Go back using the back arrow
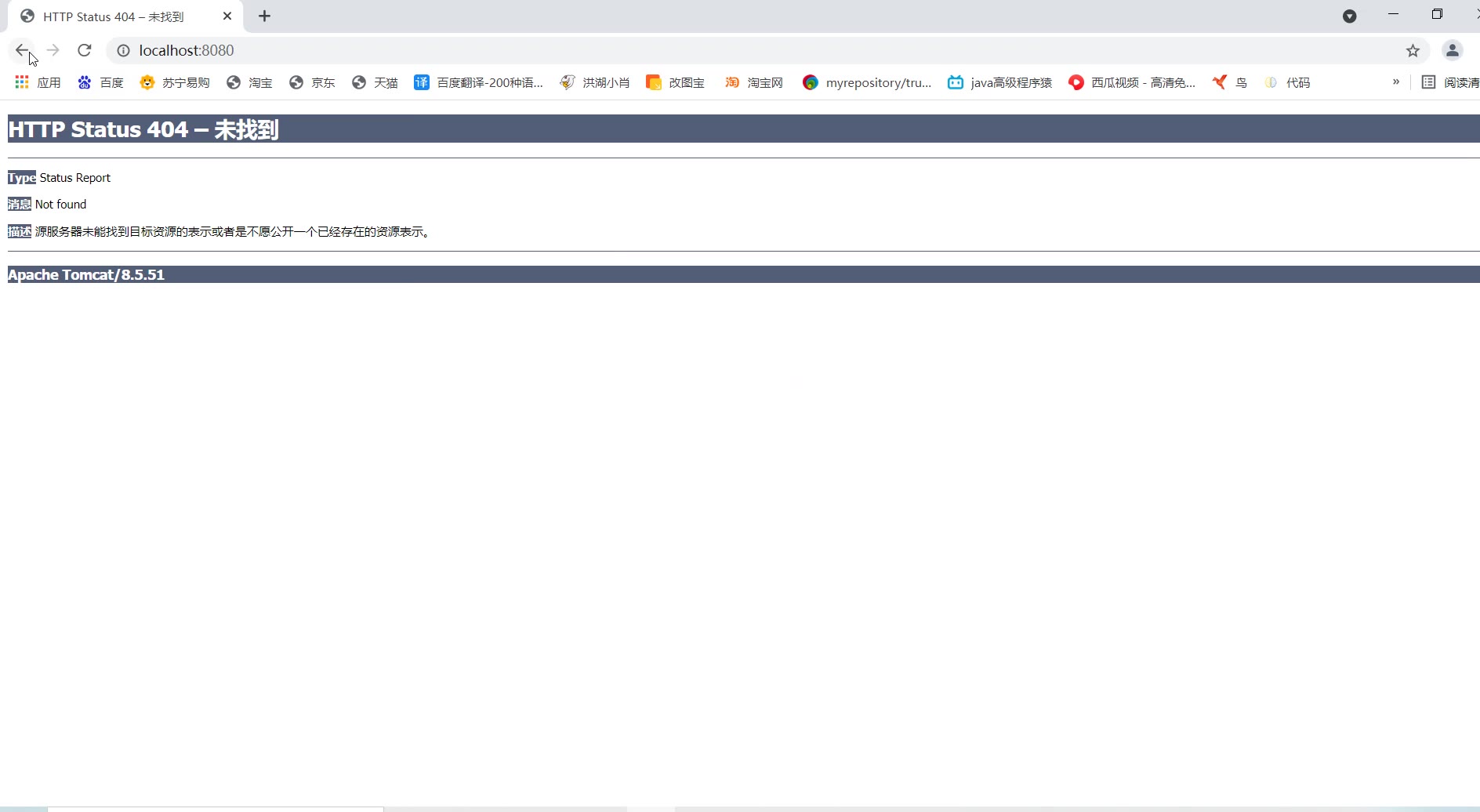 [x=22, y=50]
